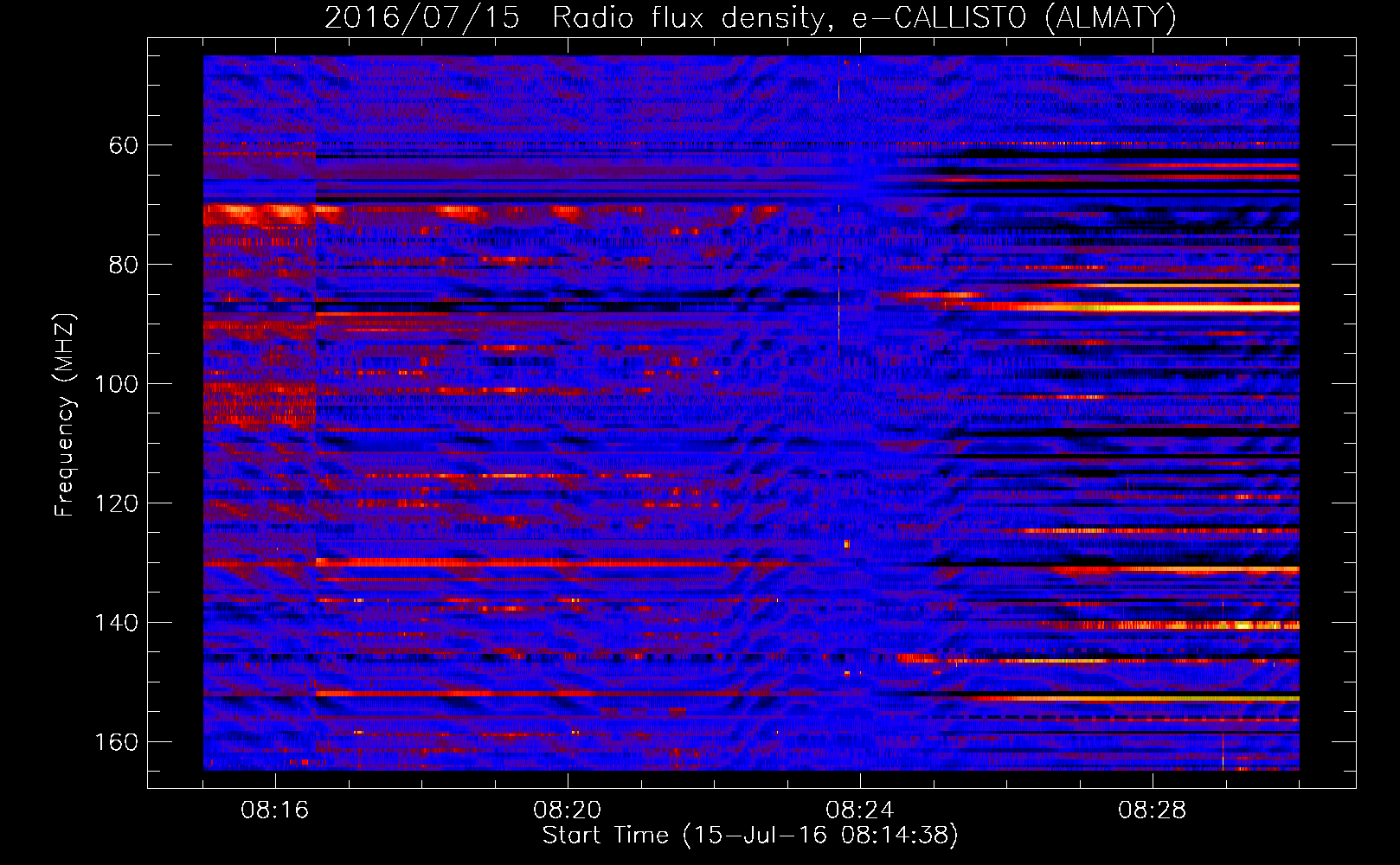
Task: Click the 100 frequency tick label
Action: [117, 384]
